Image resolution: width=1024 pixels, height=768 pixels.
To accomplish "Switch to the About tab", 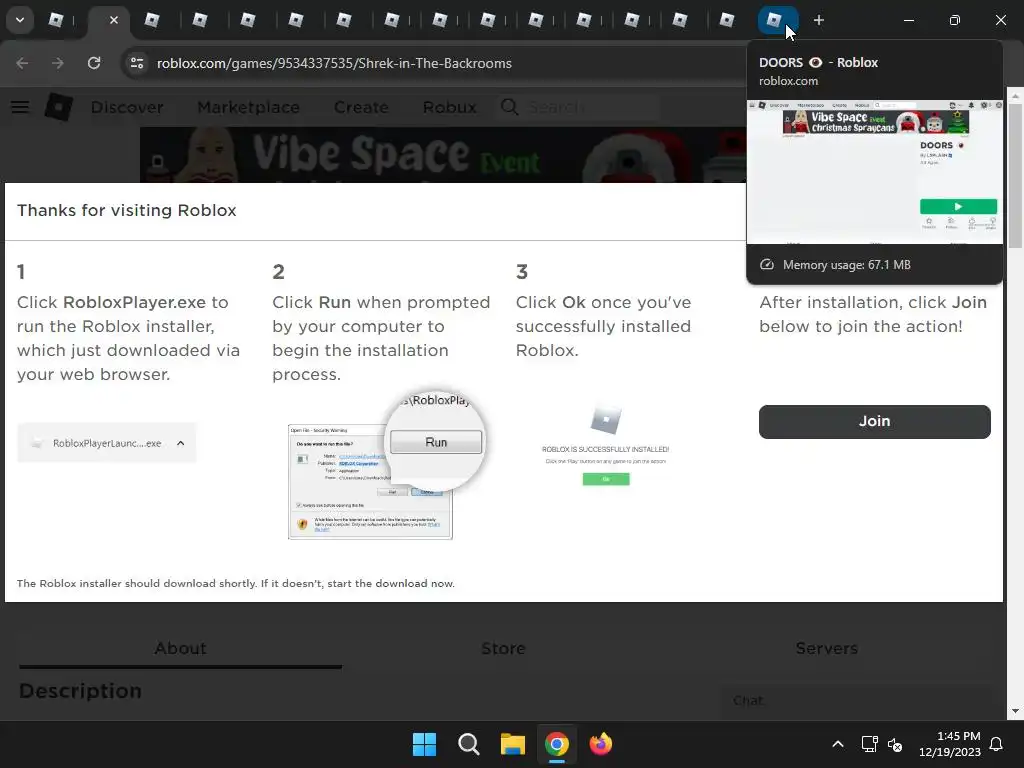I will coord(180,648).
